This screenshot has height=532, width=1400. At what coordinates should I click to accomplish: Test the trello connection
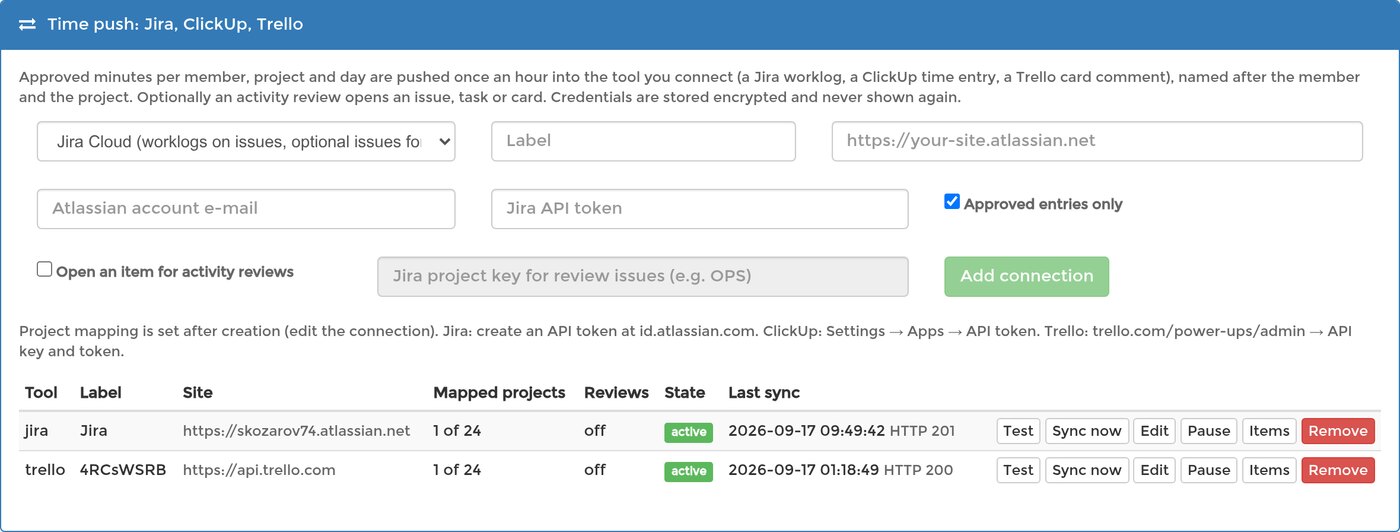pos(1018,470)
